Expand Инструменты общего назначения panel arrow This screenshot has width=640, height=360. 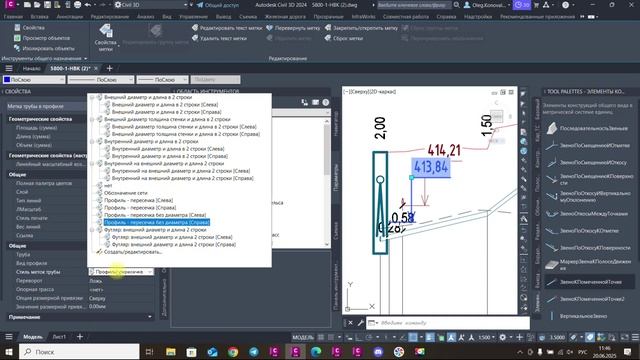pyautogui.click(x=85, y=59)
